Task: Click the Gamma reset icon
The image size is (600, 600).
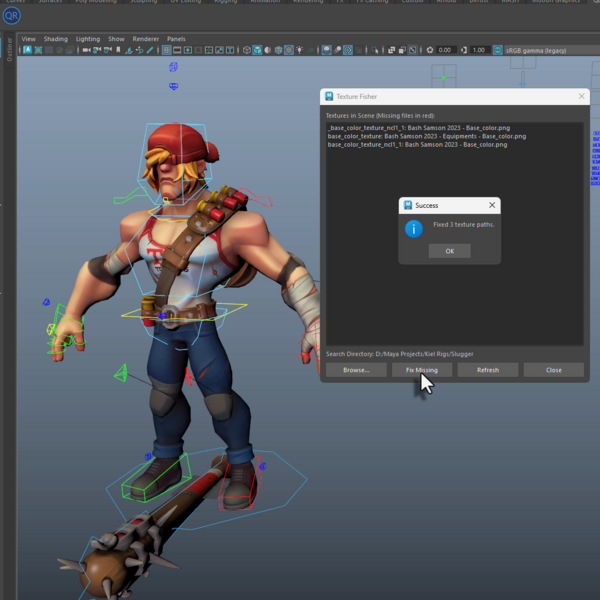Action: click(463, 50)
